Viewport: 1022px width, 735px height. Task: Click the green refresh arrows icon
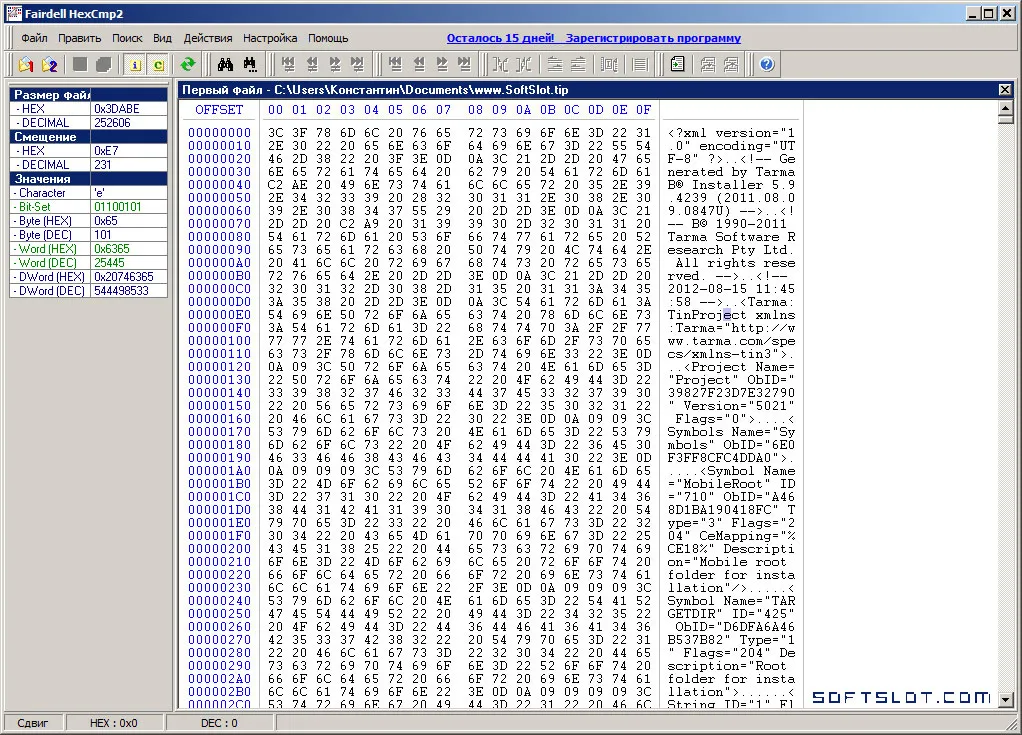(188, 64)
